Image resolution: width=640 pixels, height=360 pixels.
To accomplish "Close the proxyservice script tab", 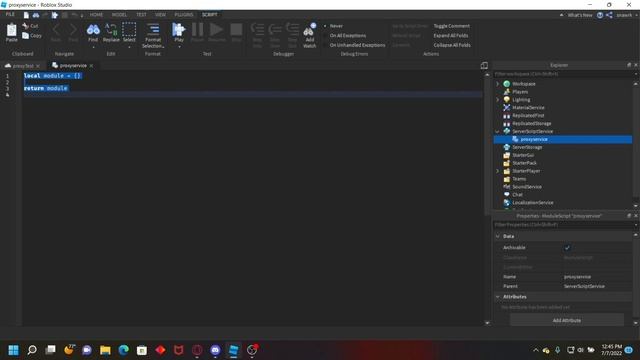I will (x=91, y=66).
